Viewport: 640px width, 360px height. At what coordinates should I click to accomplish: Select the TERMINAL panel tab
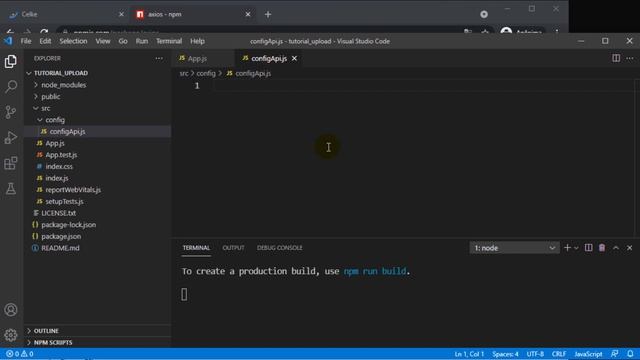point(196,248)
